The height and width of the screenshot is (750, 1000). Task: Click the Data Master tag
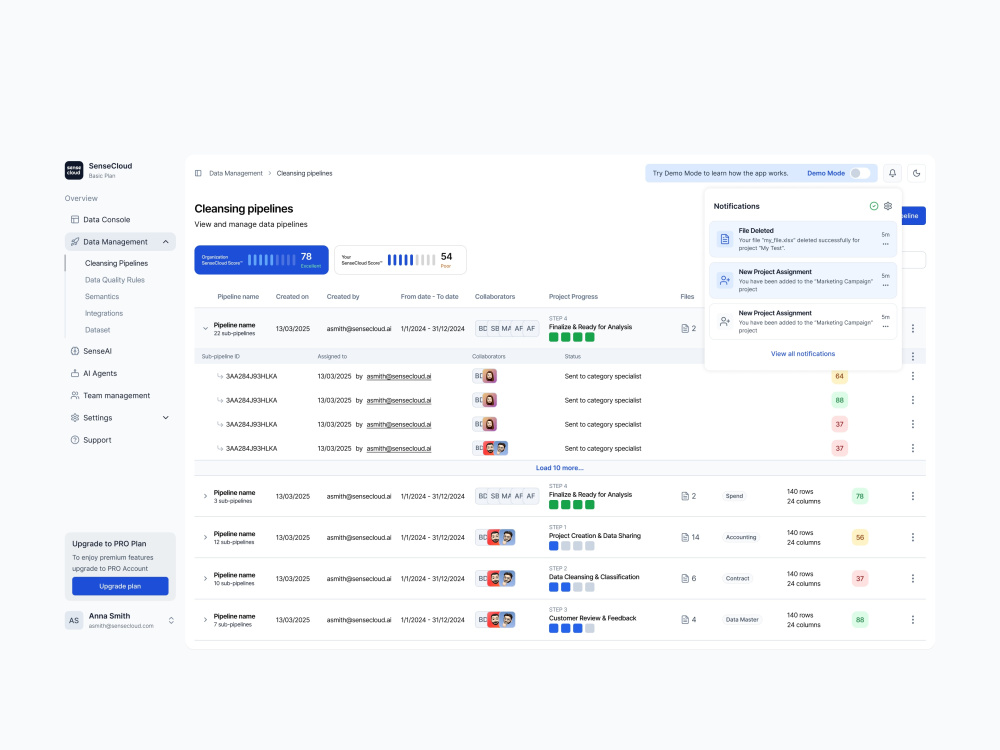[x=742, y=620]
